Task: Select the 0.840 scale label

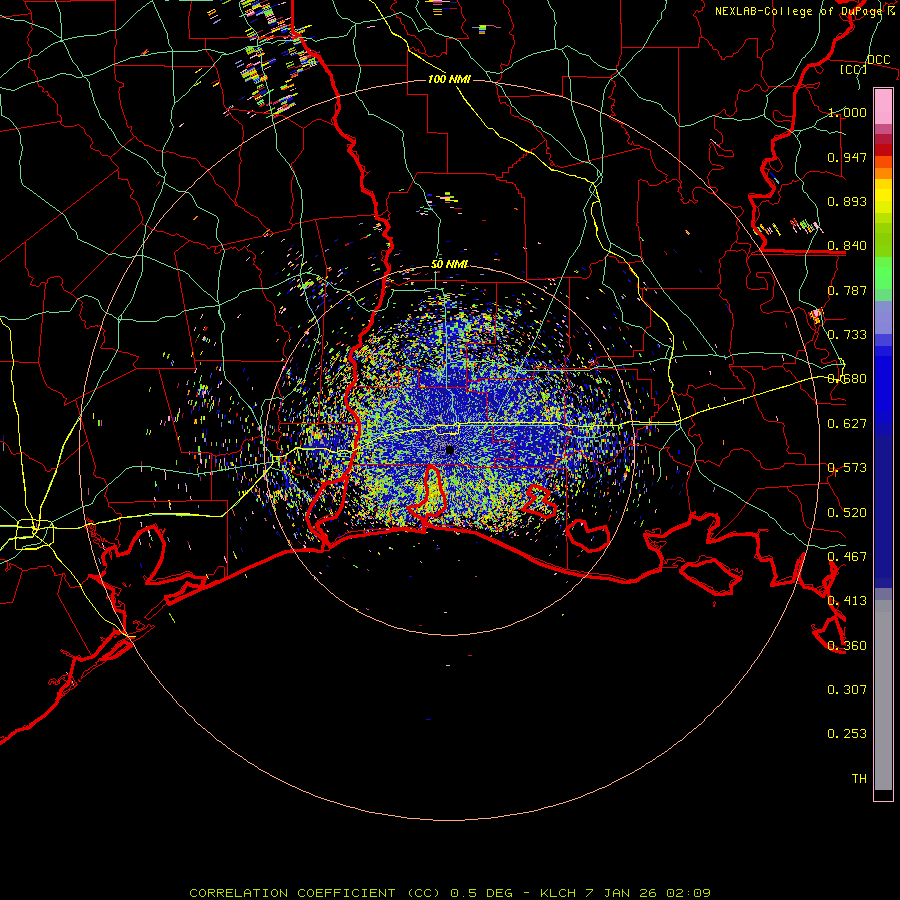Action: click(x=847, y=246)
